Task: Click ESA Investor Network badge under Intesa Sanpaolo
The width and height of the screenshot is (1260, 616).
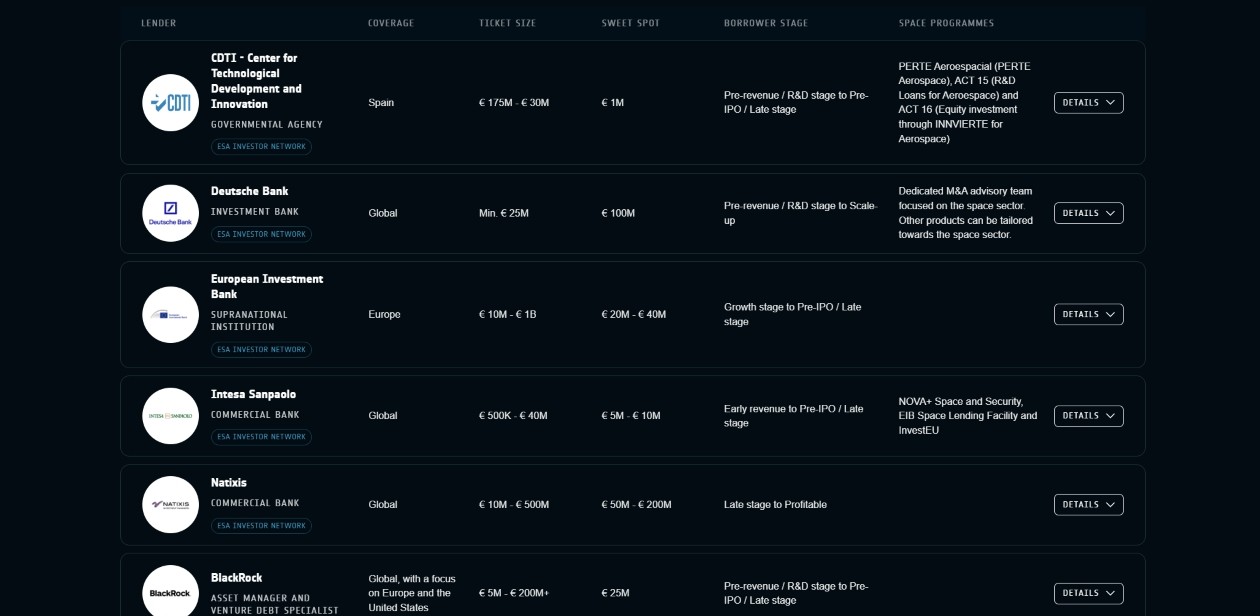Action: pyautogui.click(x=261, y=437)
